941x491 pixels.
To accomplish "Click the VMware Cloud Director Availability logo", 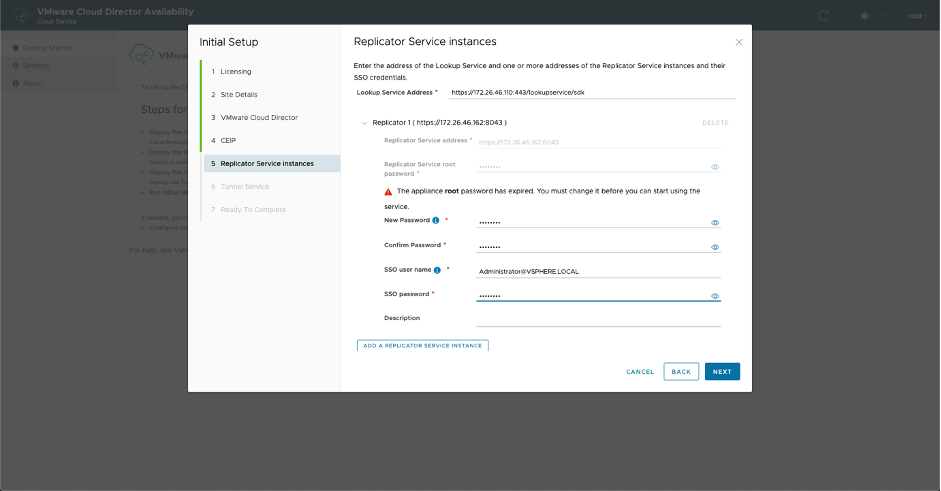I will (x=20, y=15).
